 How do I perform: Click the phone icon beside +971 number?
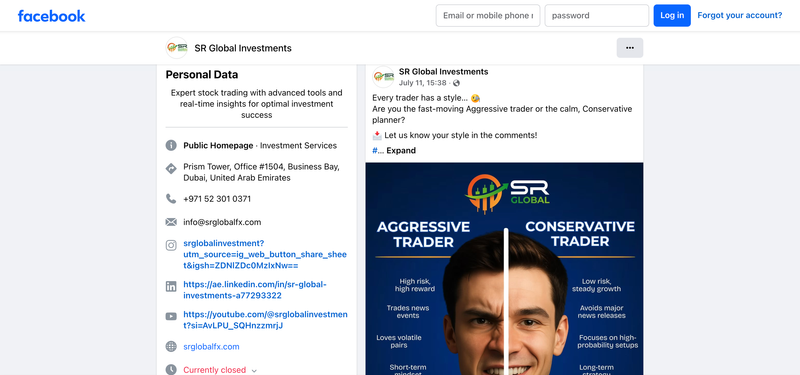coord(171,198)
